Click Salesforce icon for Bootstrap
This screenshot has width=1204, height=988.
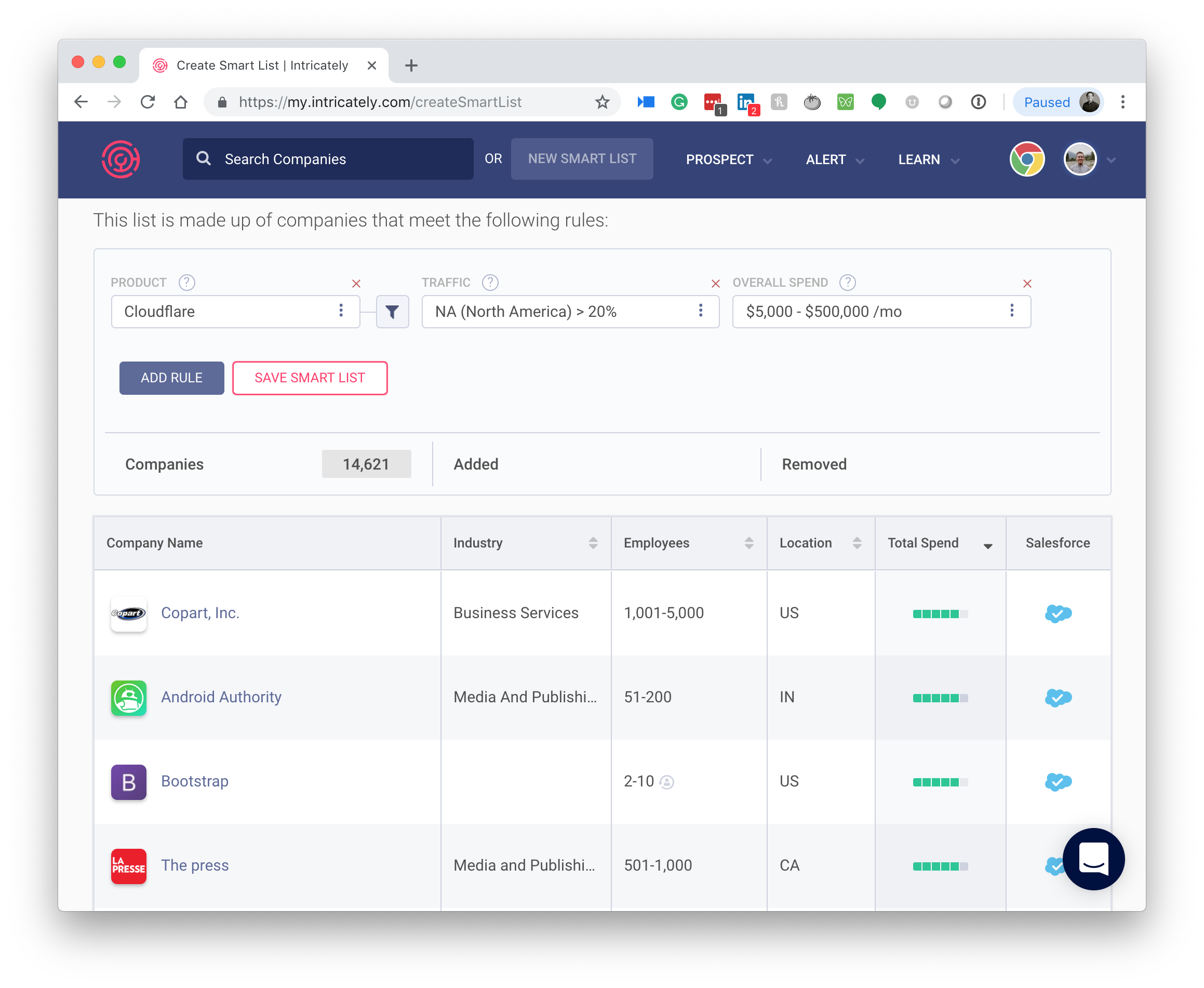coord(1058,782)
